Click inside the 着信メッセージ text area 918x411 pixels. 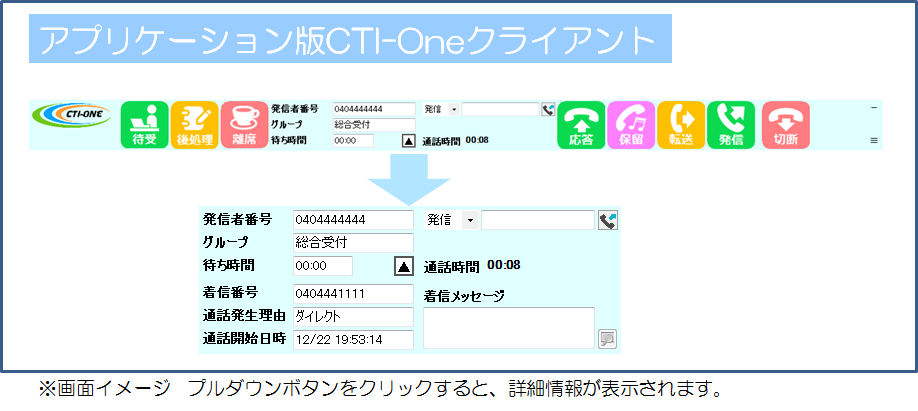[509, 328]
